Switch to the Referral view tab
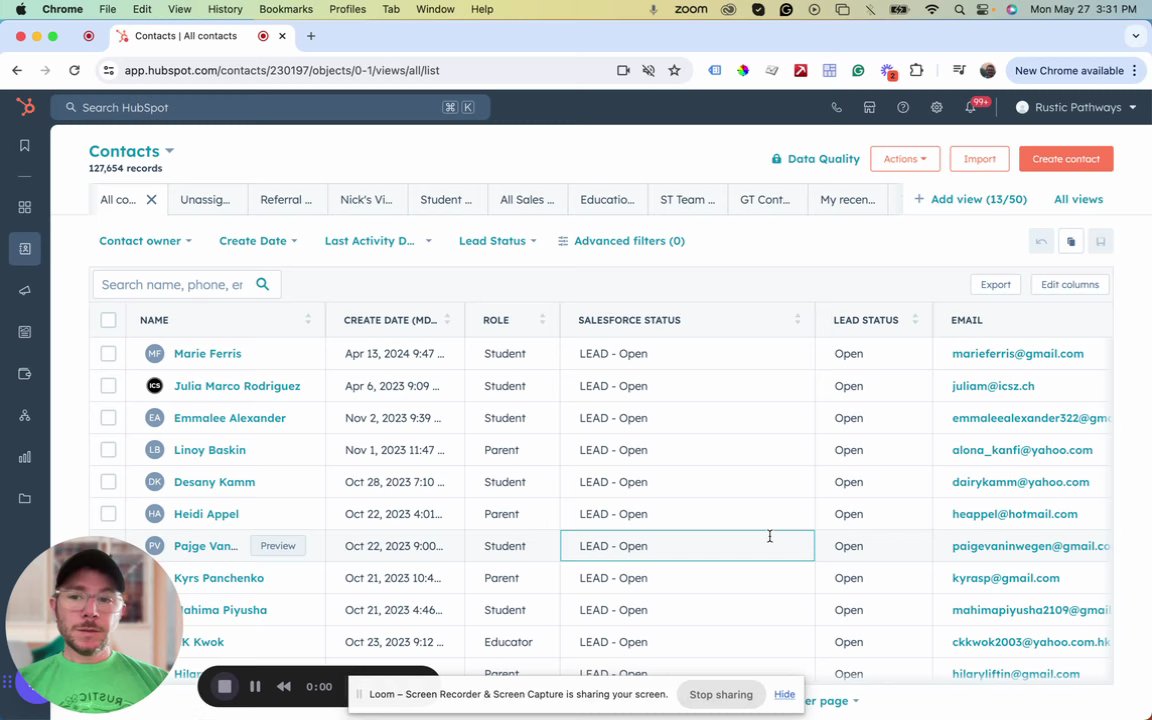This screenshot has height=720, width=1152. click(x=286, y=199)
